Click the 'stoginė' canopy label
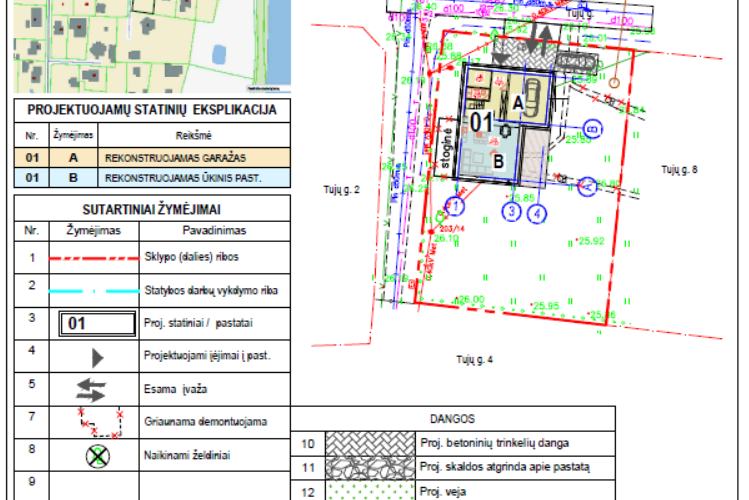The width and height of the screenshot is (749, 500). [x=446, y=148]
